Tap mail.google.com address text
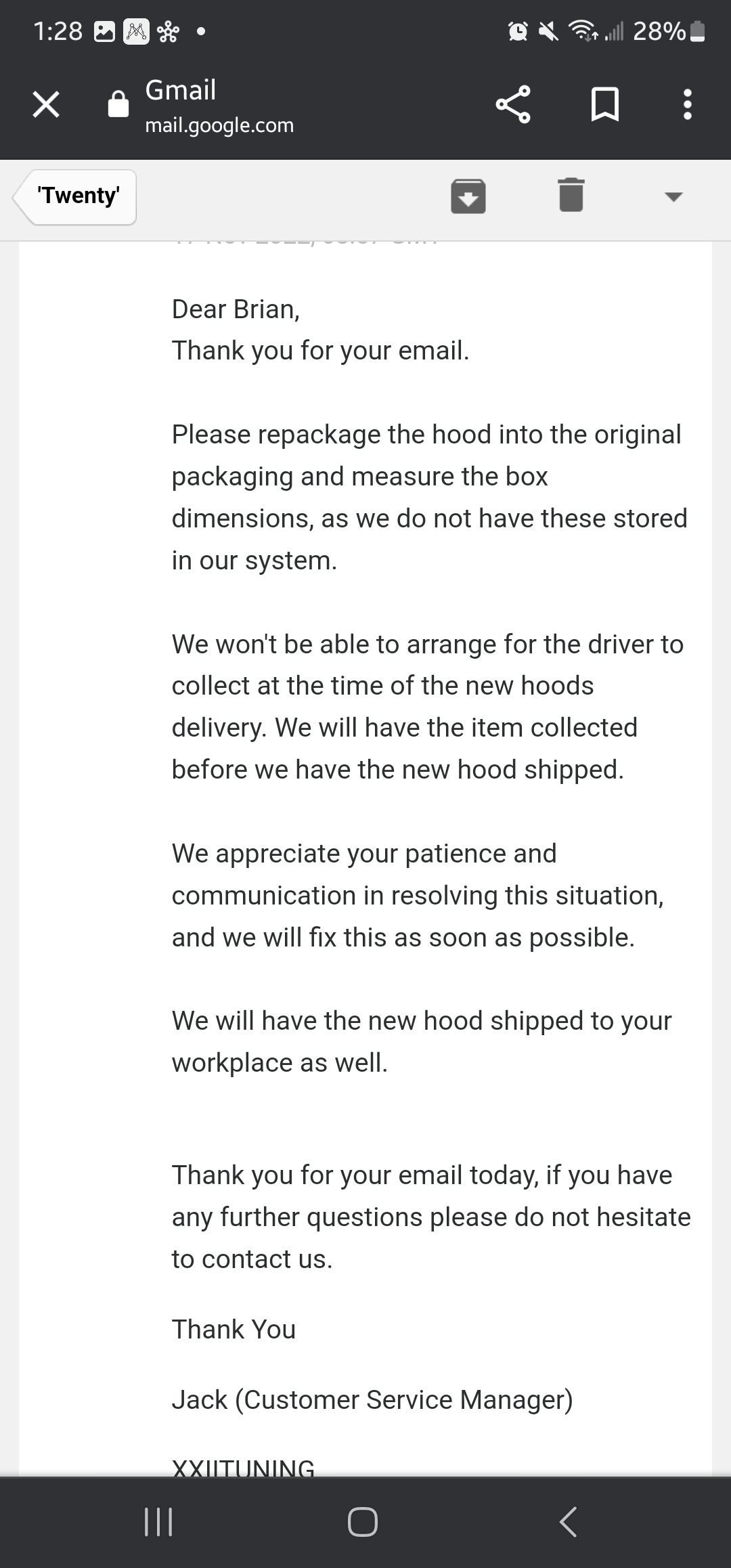The width and height of the screenshot is (731, 1568). (x=219, y=125)
